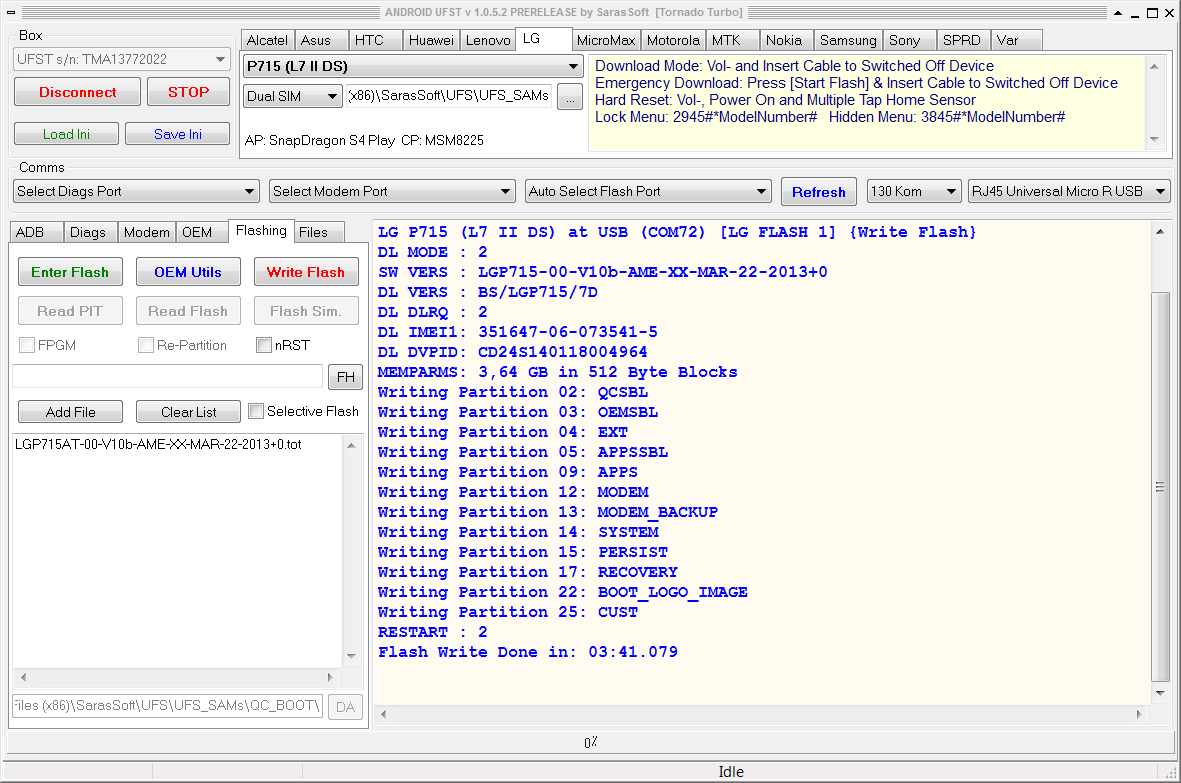Screen dimensions: 1181x783
Task: Switch to the Alcatel brand tab
Action: 267,40
